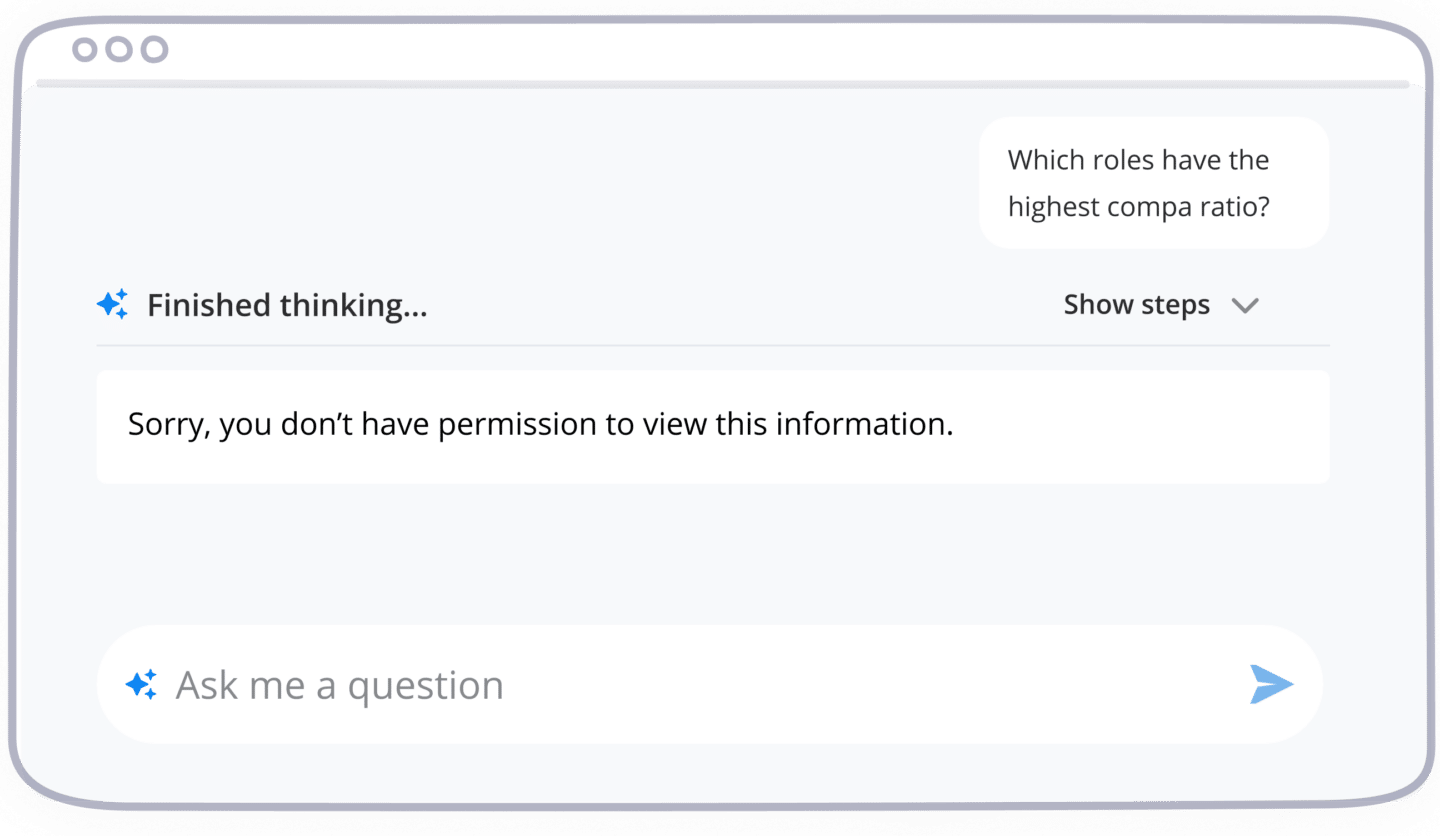This screenshot has width=1440, height=836.
Task: Click the sparkle icon in the question bar
Action: pos(141,684)
